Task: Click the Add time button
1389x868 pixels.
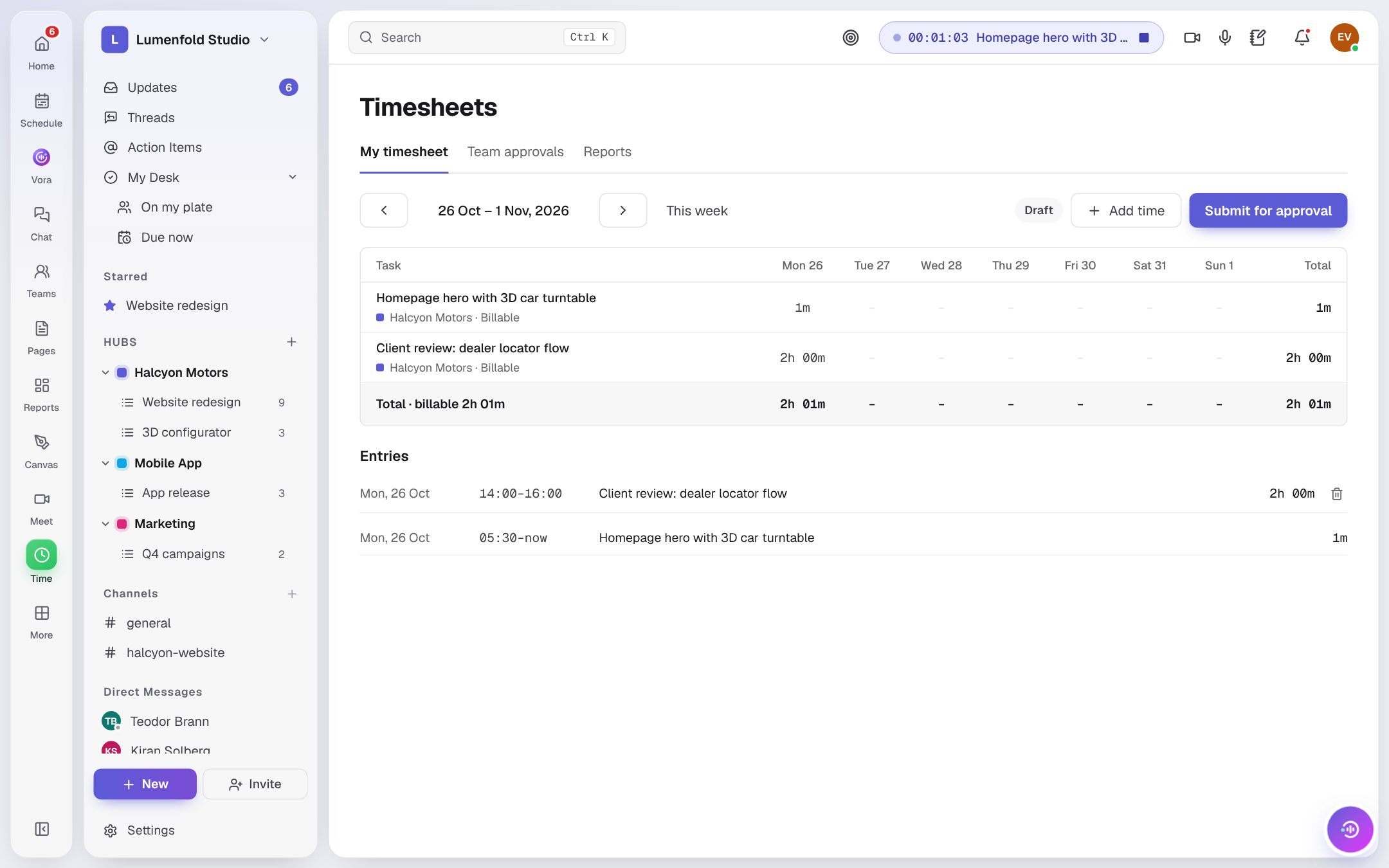Action: (x=1125, y=210)
